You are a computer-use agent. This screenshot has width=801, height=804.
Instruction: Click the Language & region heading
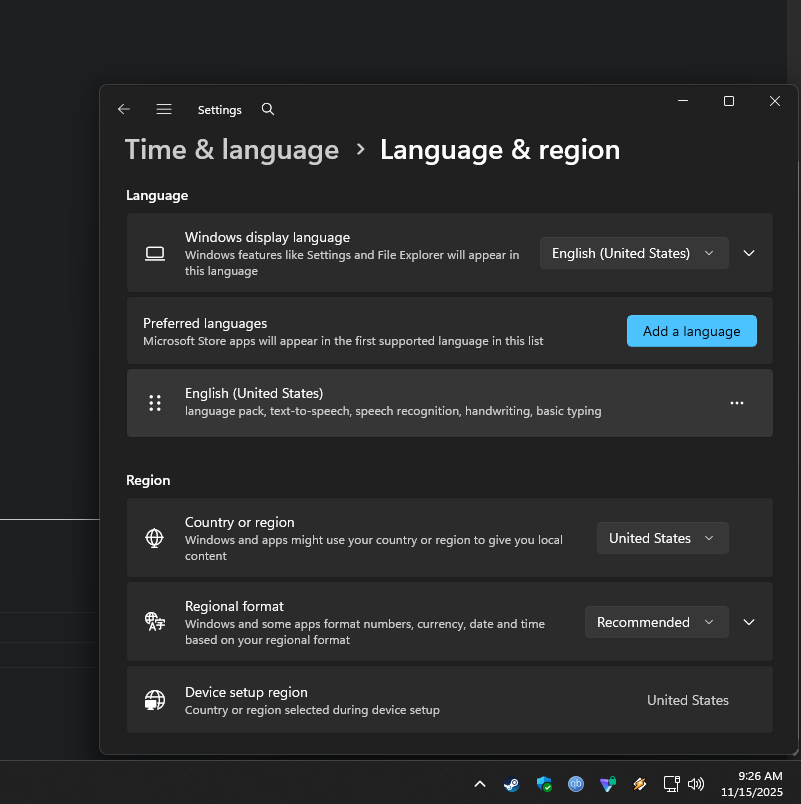pos(500,150)
